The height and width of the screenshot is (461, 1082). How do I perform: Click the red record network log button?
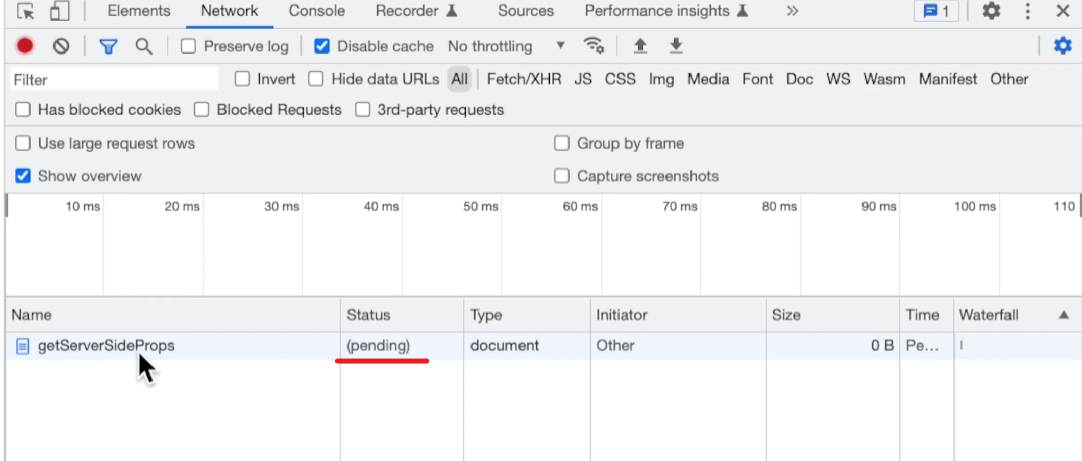(25, 46)
